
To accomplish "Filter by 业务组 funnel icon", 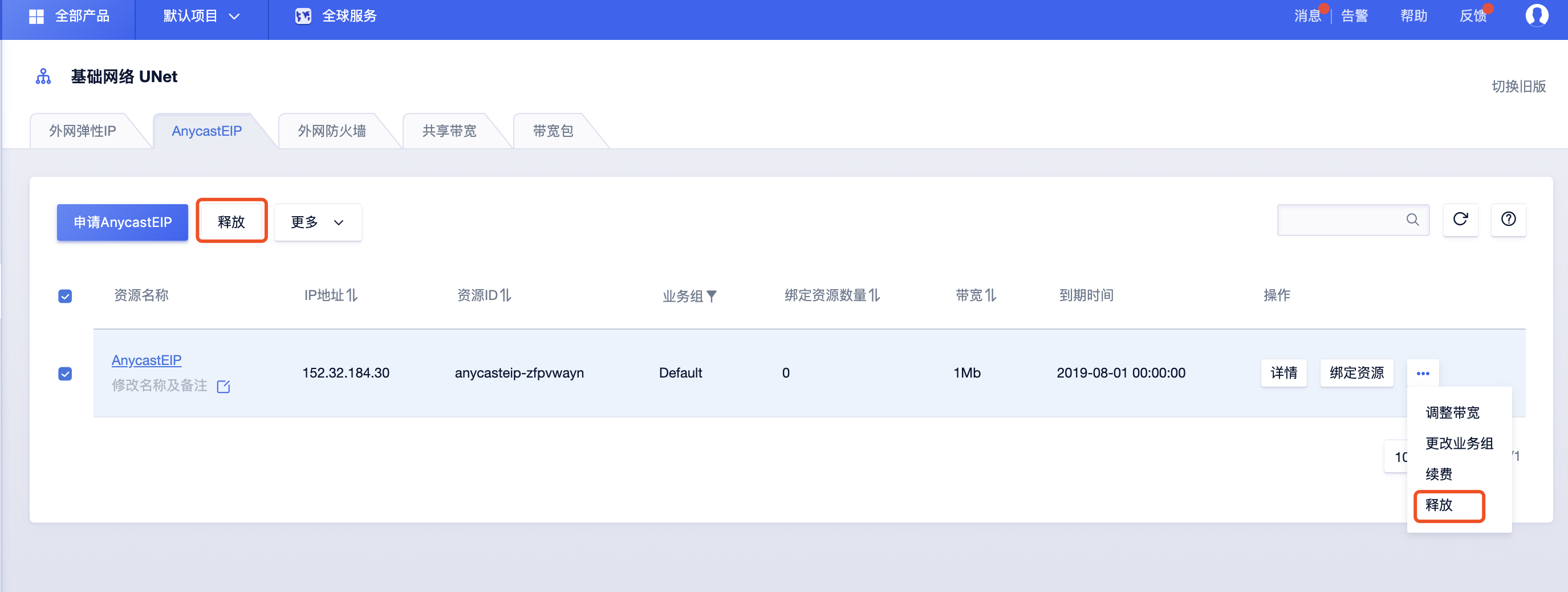I will click(712, 297).
